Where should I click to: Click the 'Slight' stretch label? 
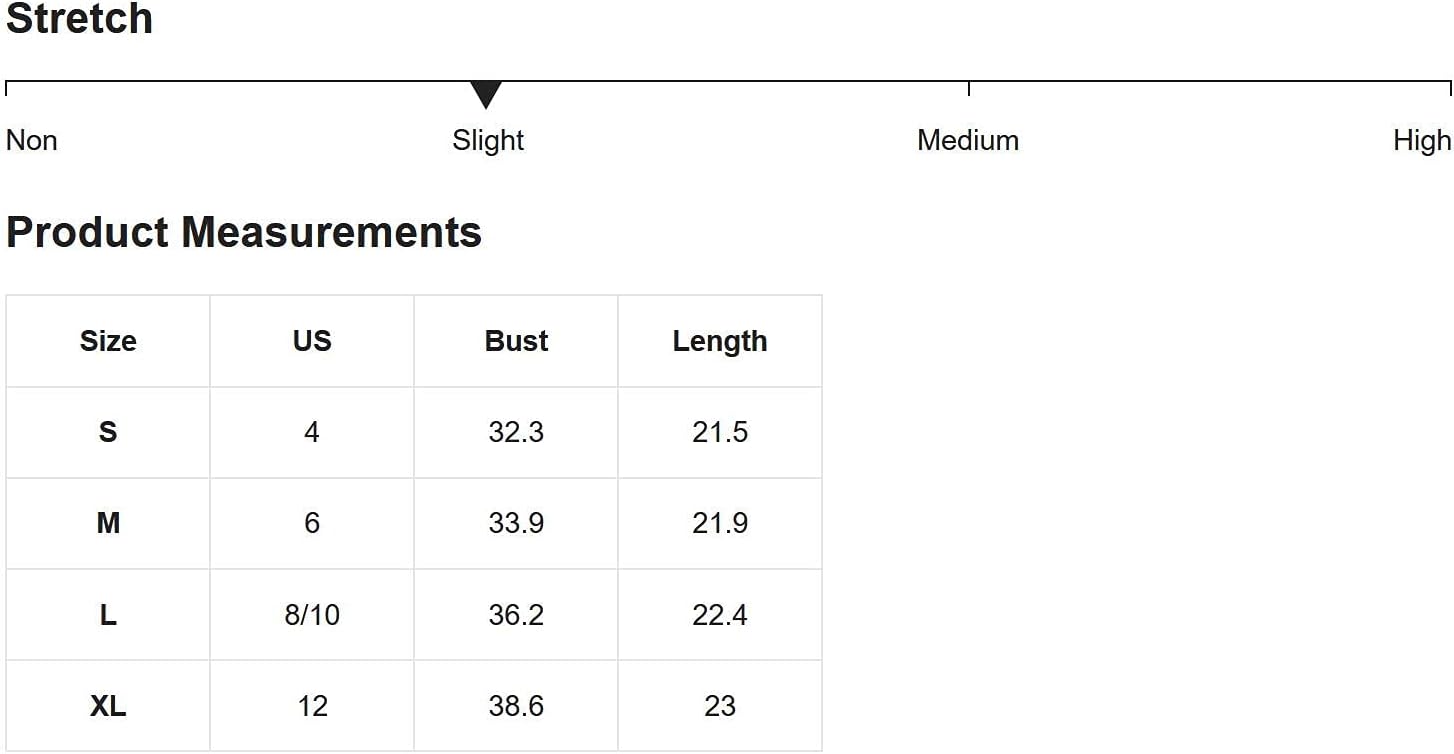tap(488, 140)
